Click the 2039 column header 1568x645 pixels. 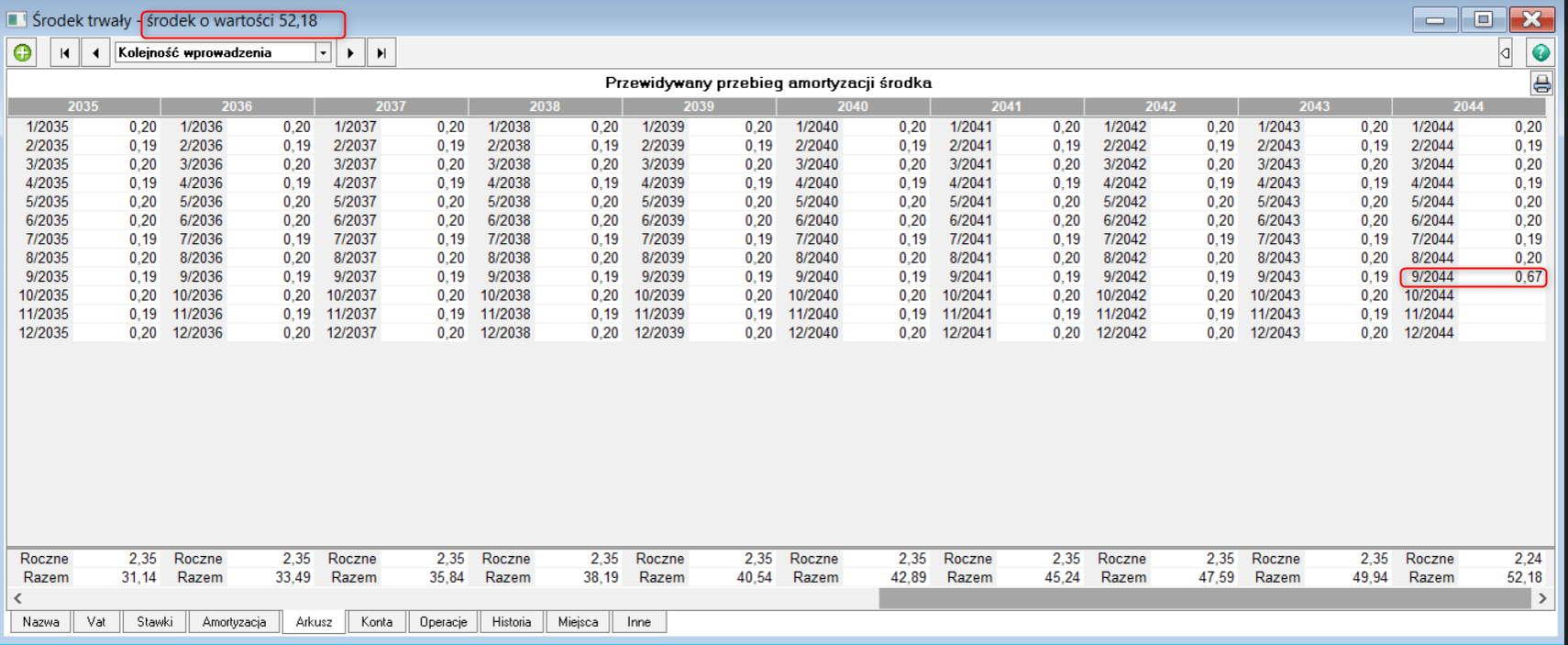tap(699, 106)
